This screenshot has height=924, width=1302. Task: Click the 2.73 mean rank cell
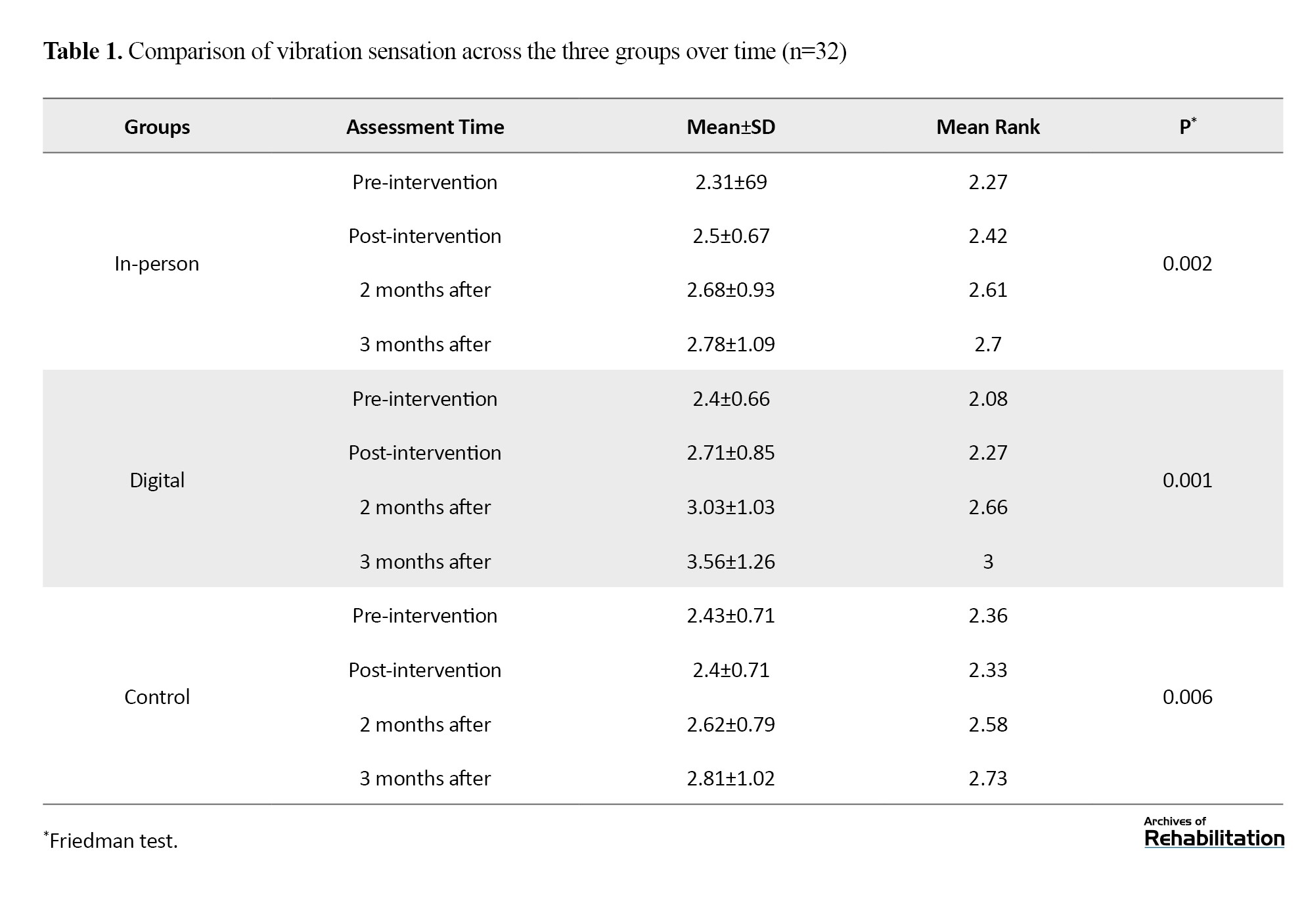tap(987, 778)
